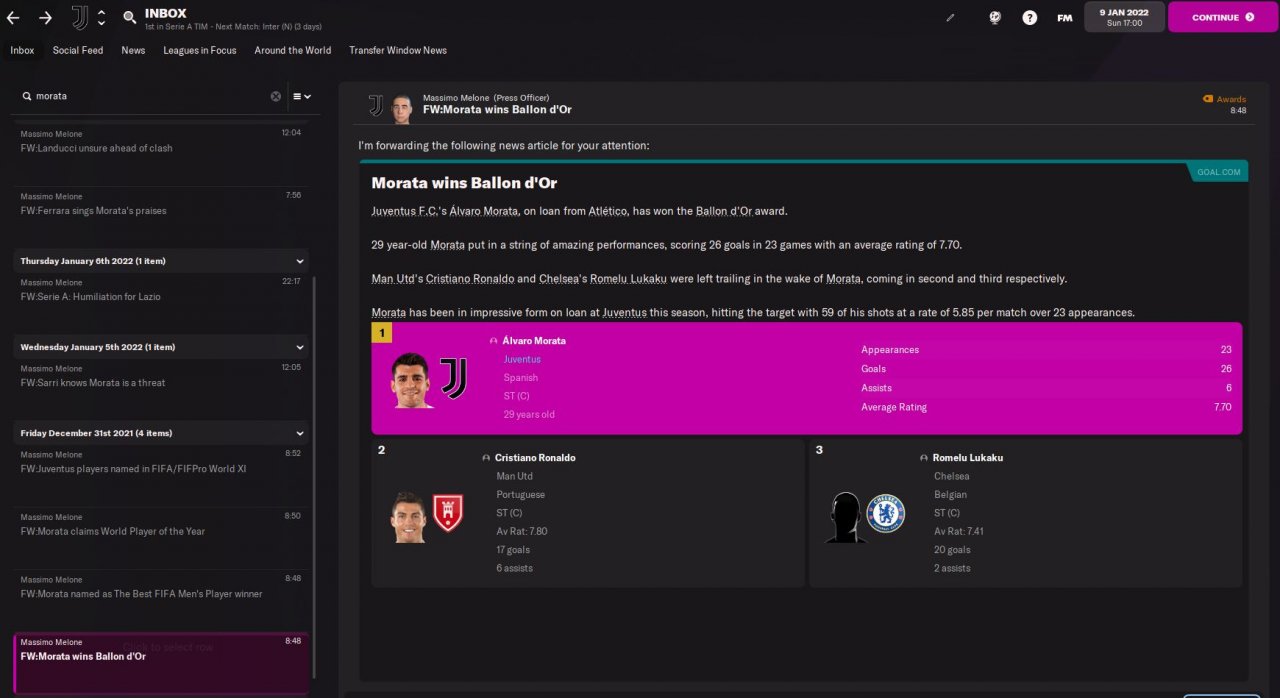Open the help question mark icon
This screenshot has width=1280, height=698.
tap(1030, 17)
